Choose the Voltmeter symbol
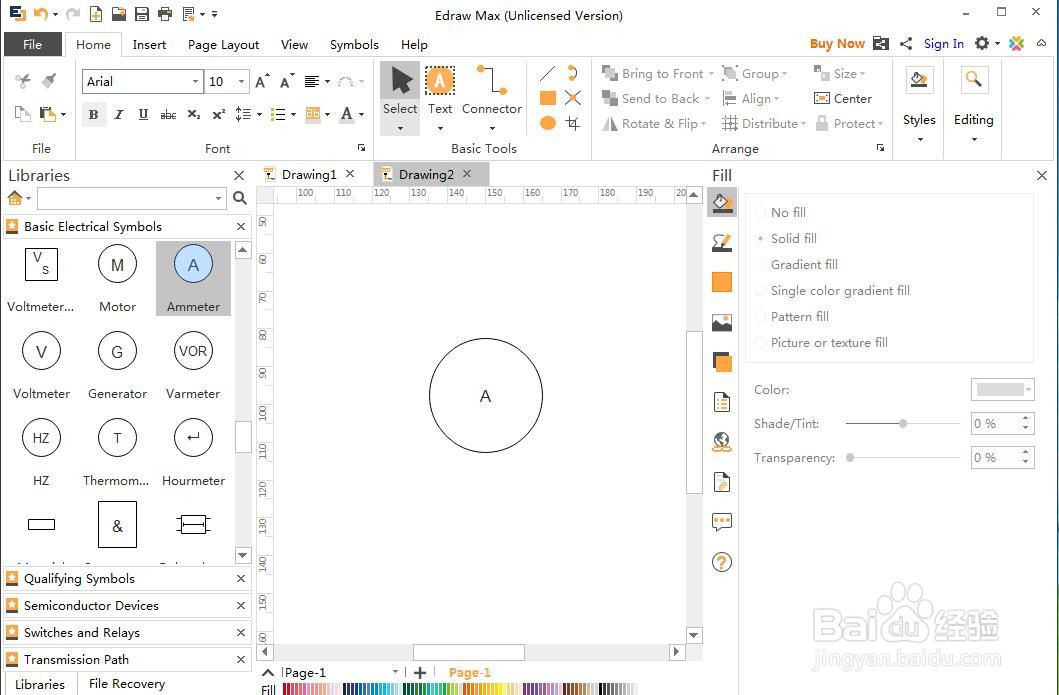1059x695 pixels. (x=41, y=365)
